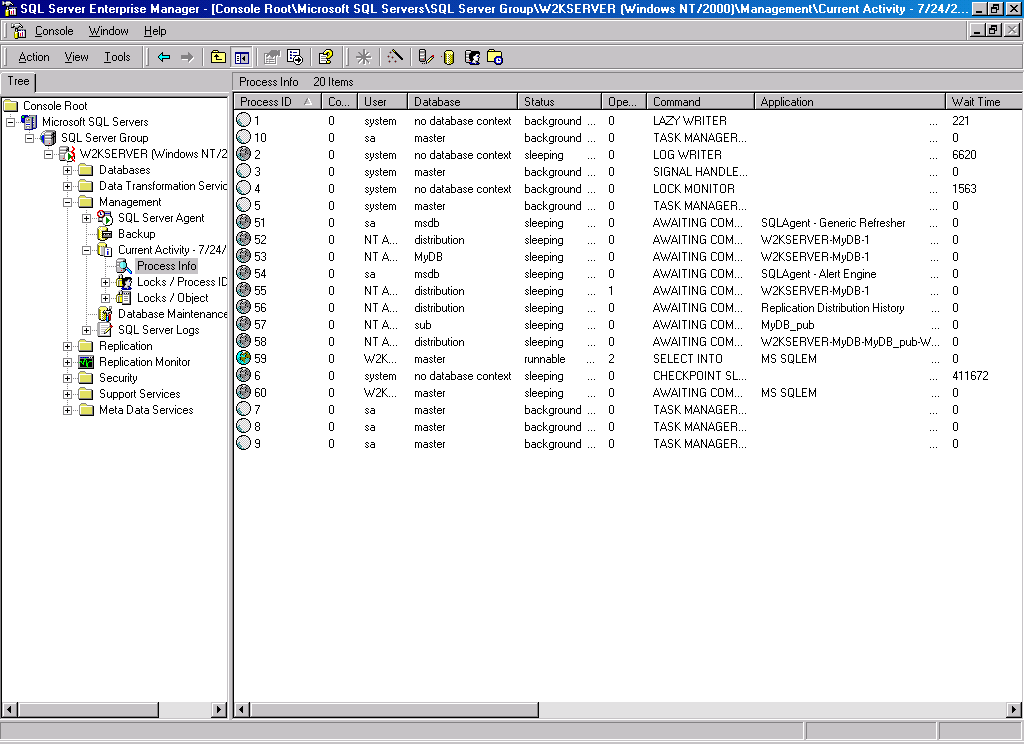Viewport: 1024px width, 744px height.
Task: Click the Export List toolbar icon
Action: 295,57
